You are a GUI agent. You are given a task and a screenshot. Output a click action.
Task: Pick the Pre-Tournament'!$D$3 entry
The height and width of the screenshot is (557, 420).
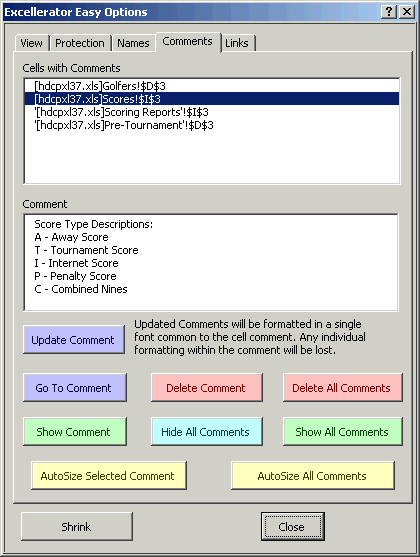[212, 125]
